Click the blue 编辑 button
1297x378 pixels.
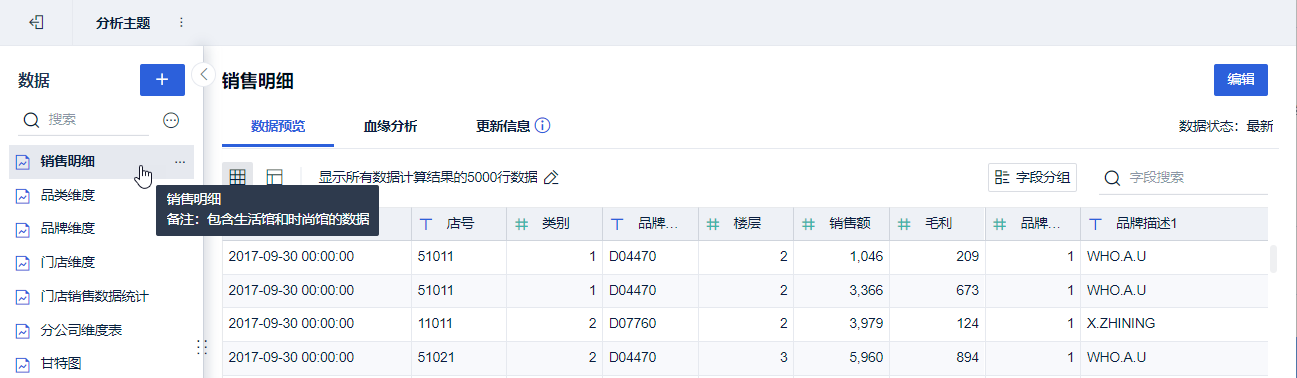click(1241, 80)
